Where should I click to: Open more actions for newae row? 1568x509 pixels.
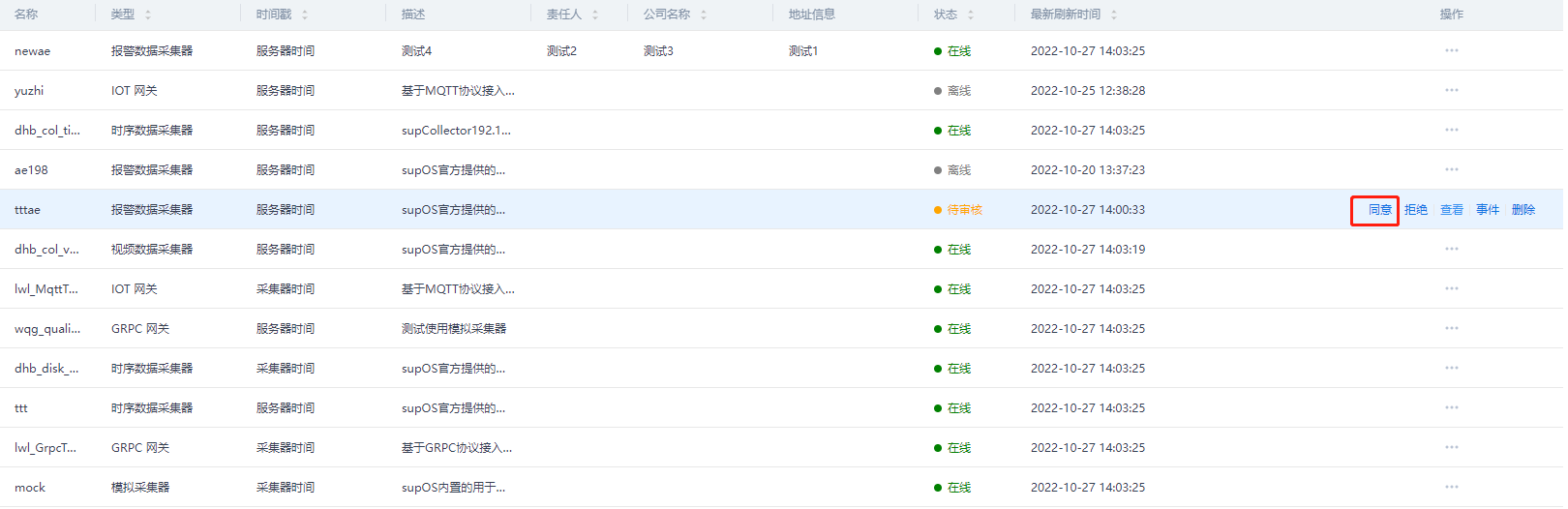tap(1451, 50)
